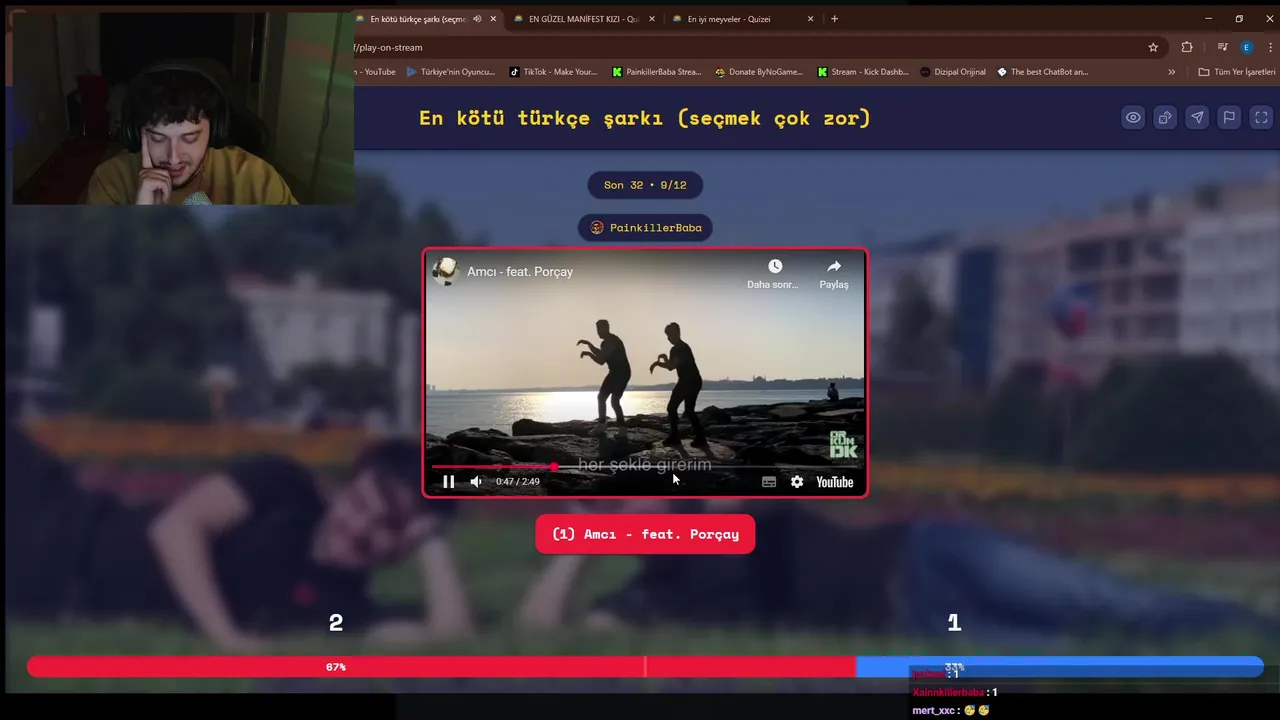Open Dizipal Orijinal bookmark

pyautogui.click(x=953, y=72)
